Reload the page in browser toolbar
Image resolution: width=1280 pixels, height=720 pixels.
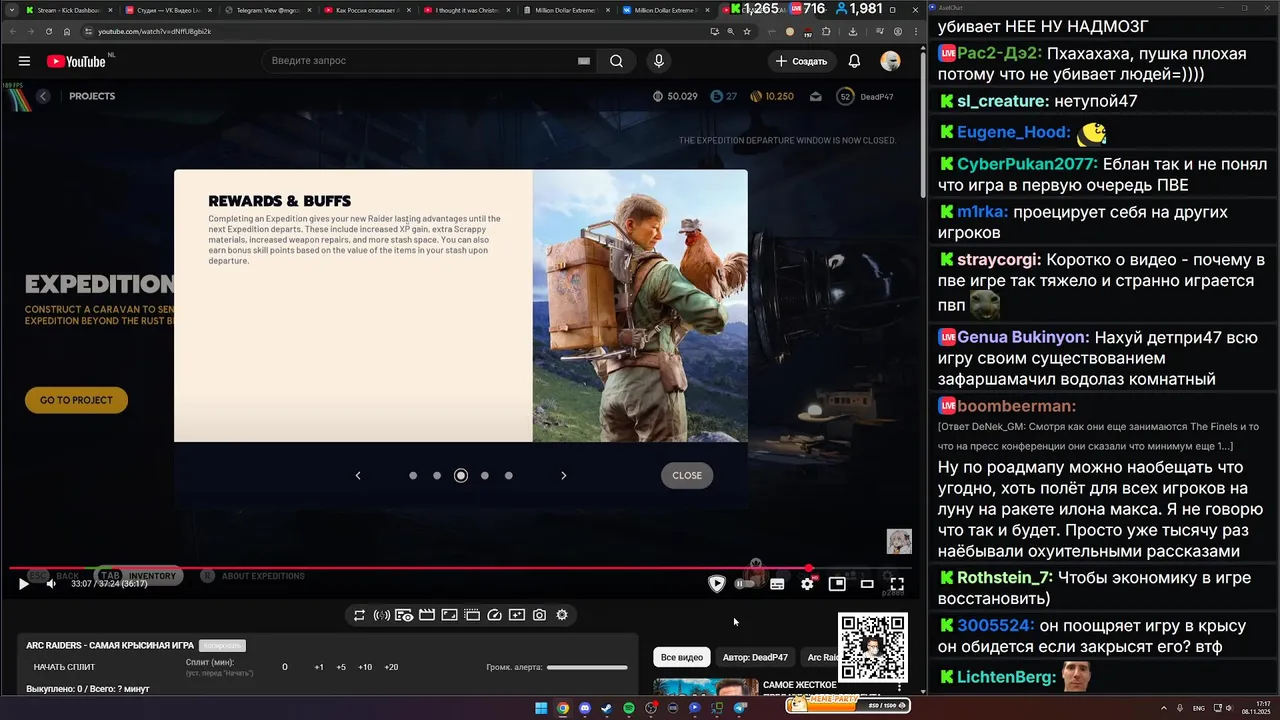pyautogui.click(x=48, y=31)
